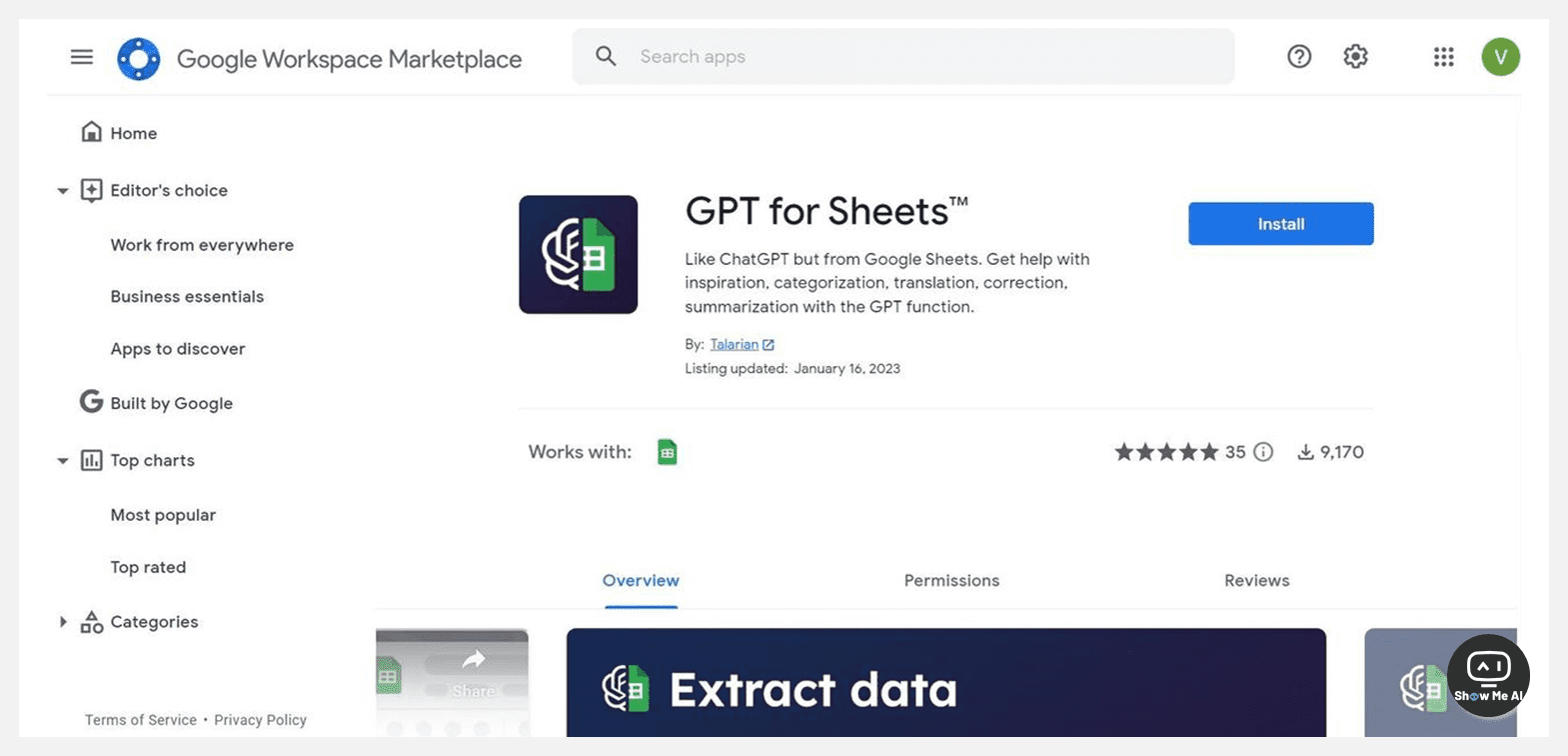Collapse the Top charts section arrow
The image size is (1568, 756).
62,461
